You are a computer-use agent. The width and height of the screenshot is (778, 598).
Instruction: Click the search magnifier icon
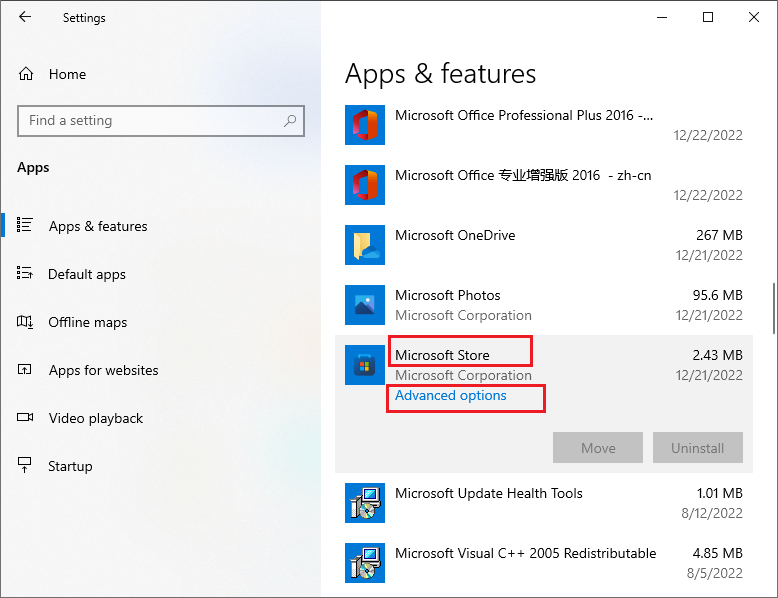coord(290,121)
